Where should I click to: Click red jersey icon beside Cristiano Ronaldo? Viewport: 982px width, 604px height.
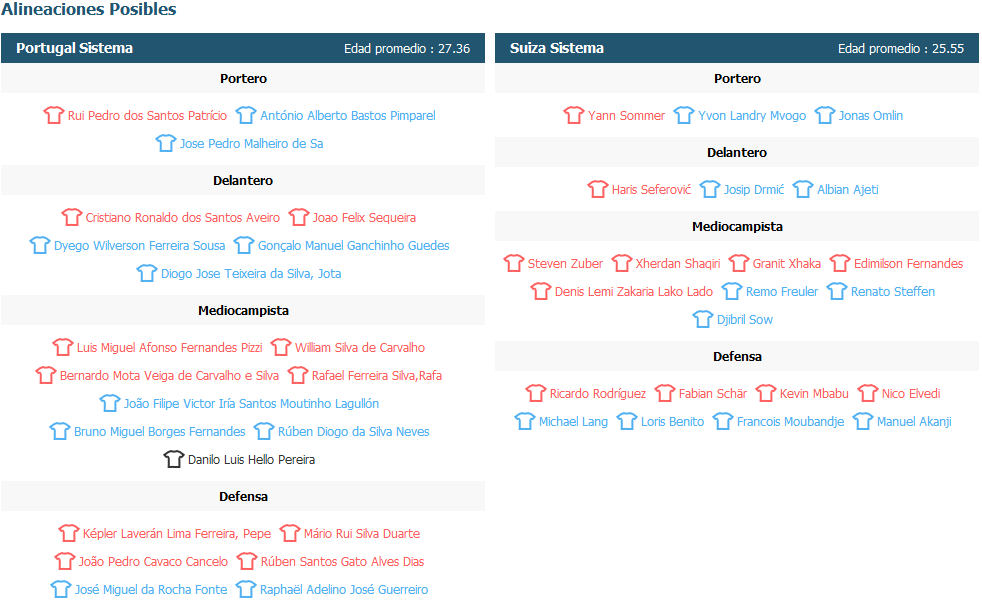[71, 217]
